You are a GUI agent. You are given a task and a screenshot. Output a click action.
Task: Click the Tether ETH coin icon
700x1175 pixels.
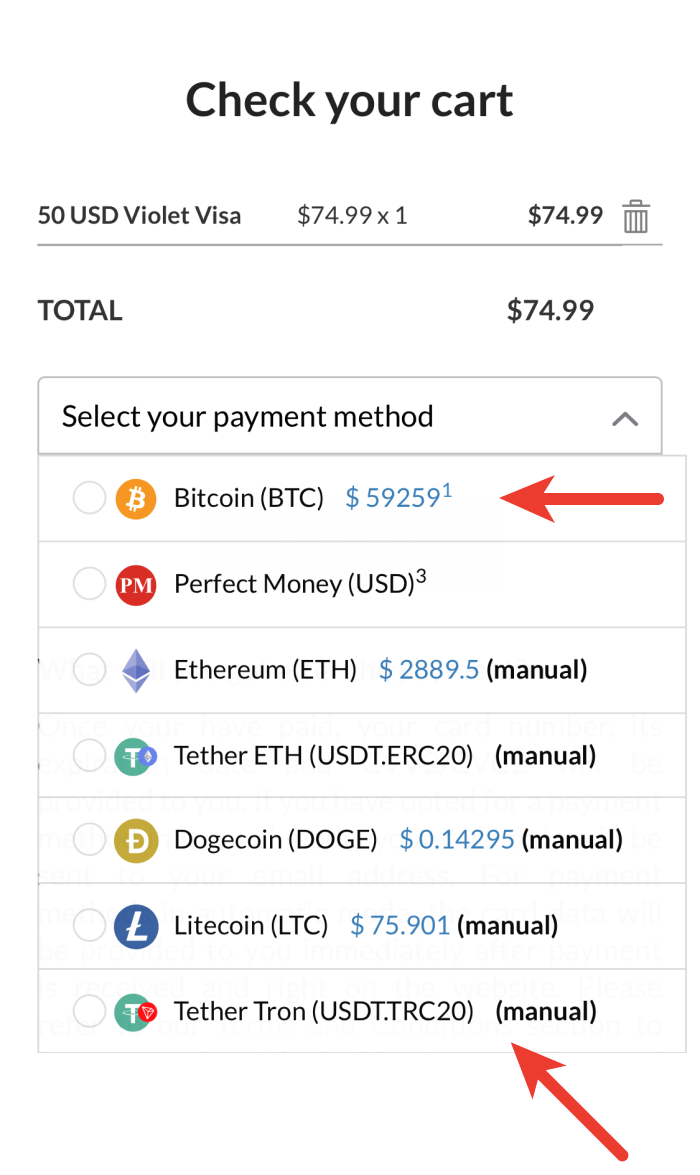point(135,756)
